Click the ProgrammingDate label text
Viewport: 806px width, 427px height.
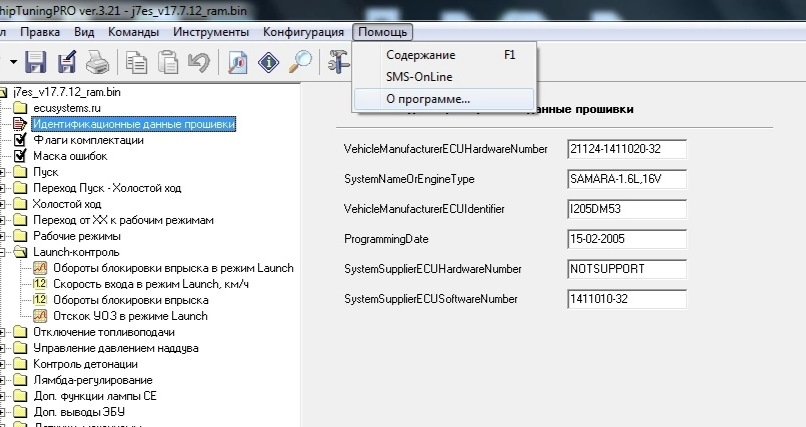point(386,239)
